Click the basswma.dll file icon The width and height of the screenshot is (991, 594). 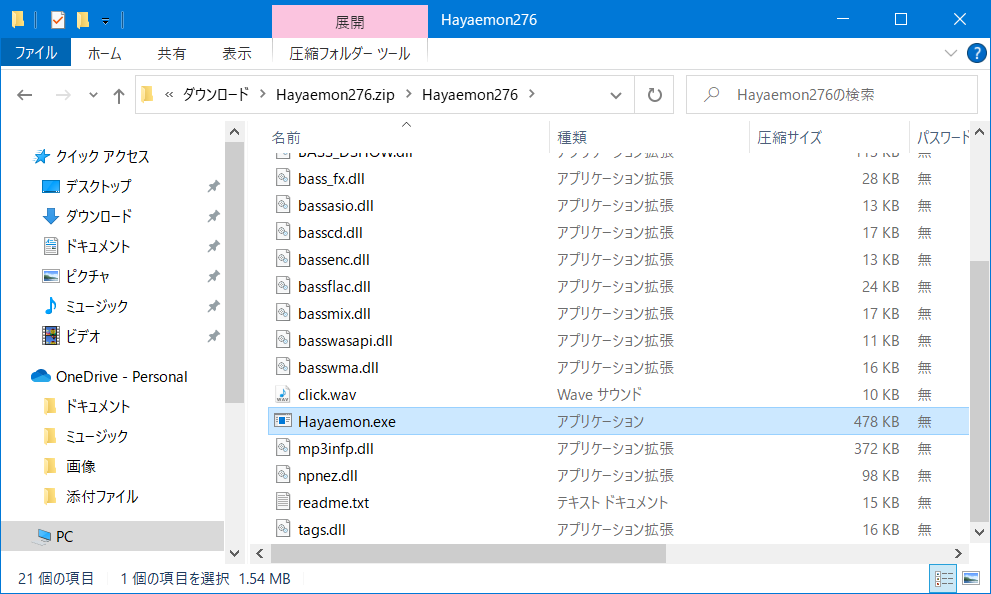(x=283, y=367)
